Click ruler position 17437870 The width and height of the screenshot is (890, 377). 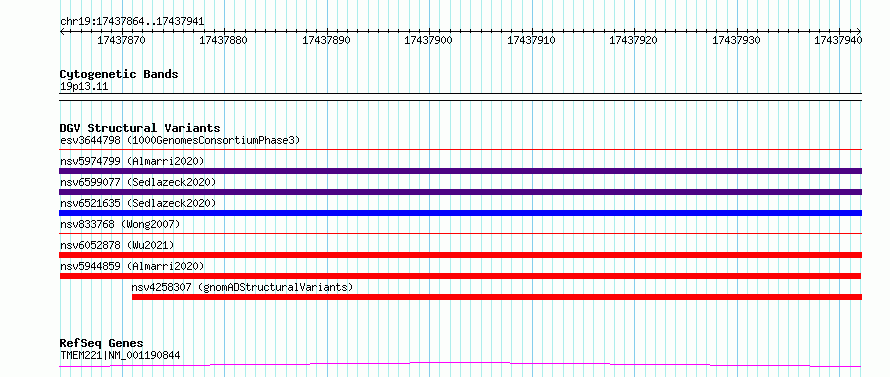pyautogui.click(x=121, y=40)
